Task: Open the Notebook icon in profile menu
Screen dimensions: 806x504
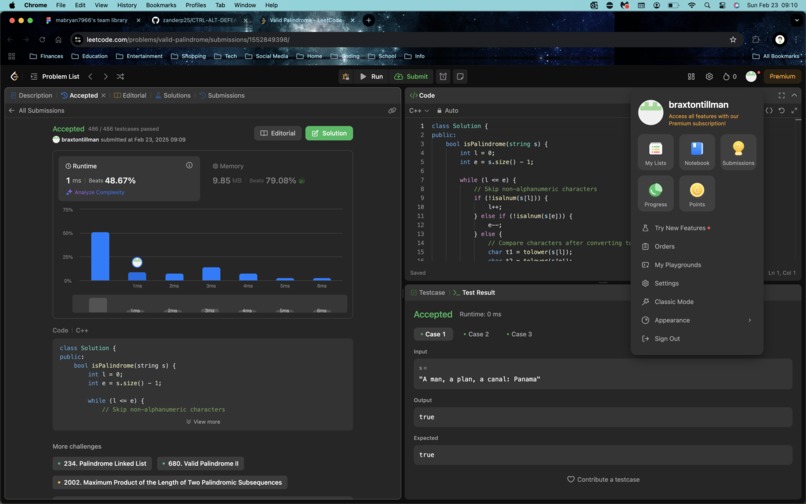Action: [x=697, y=152]
